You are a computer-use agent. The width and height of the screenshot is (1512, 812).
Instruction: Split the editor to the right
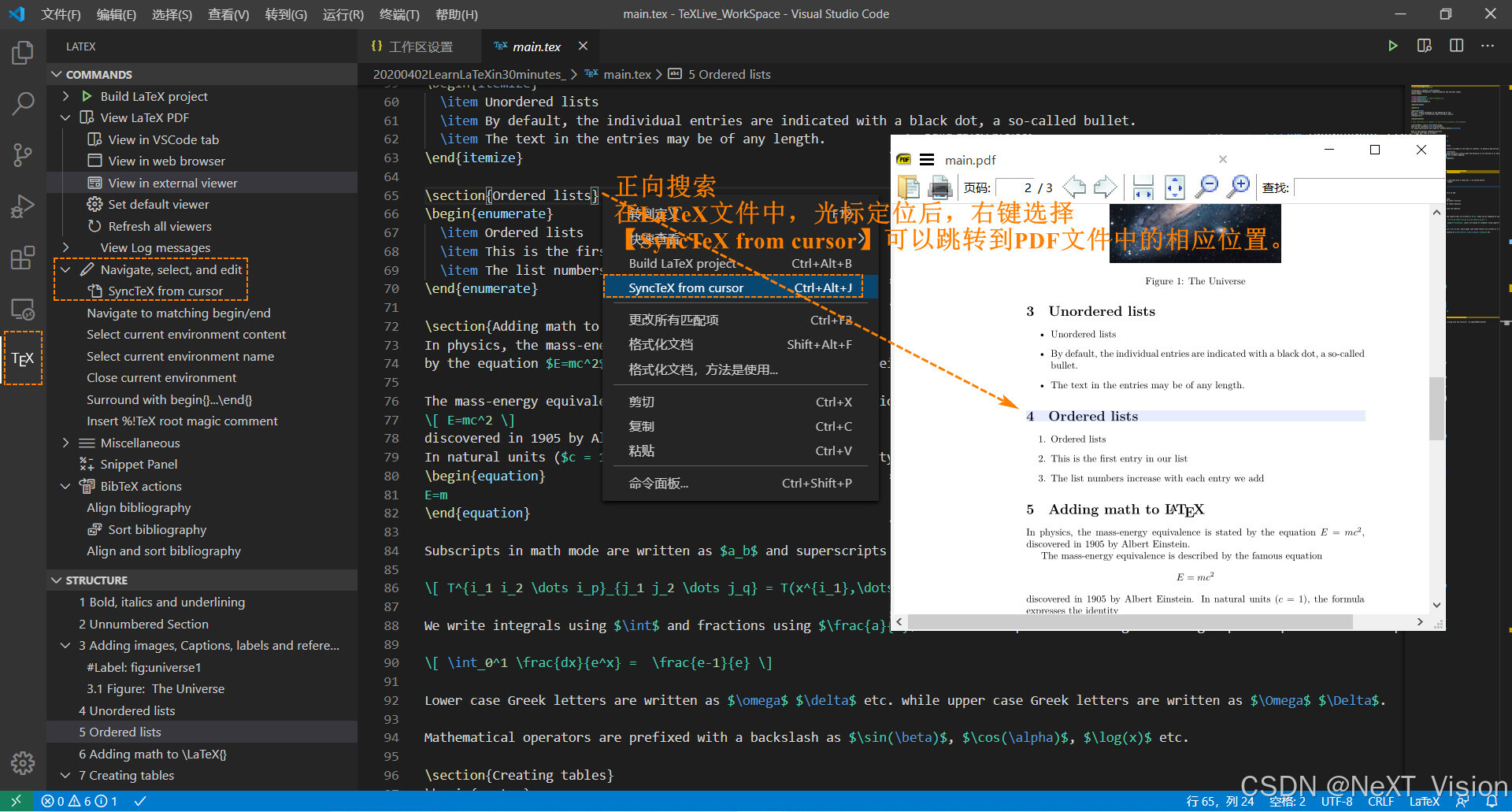(x=1456, y=46)
